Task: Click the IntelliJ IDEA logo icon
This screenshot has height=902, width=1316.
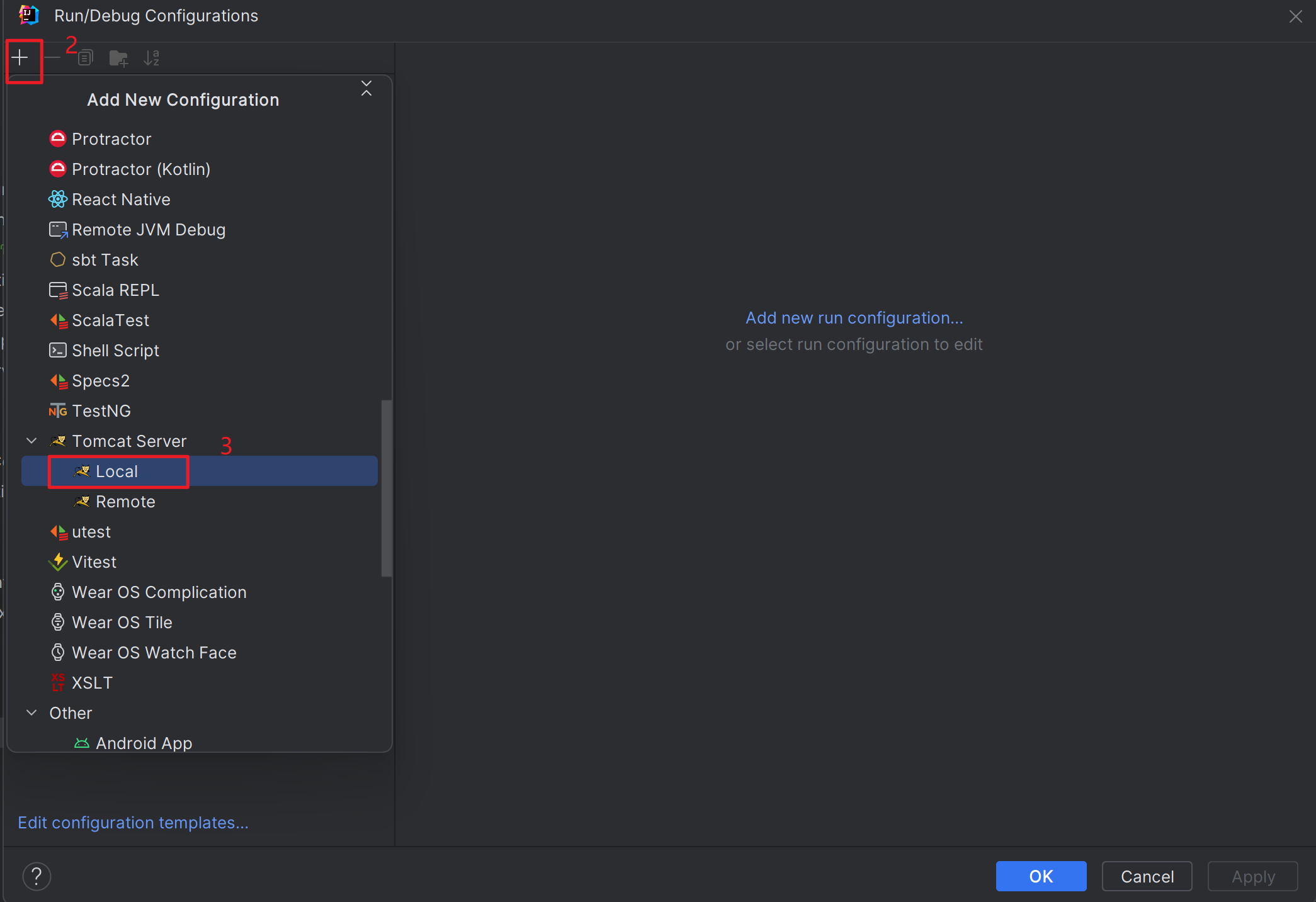Action: click(29, 15)
